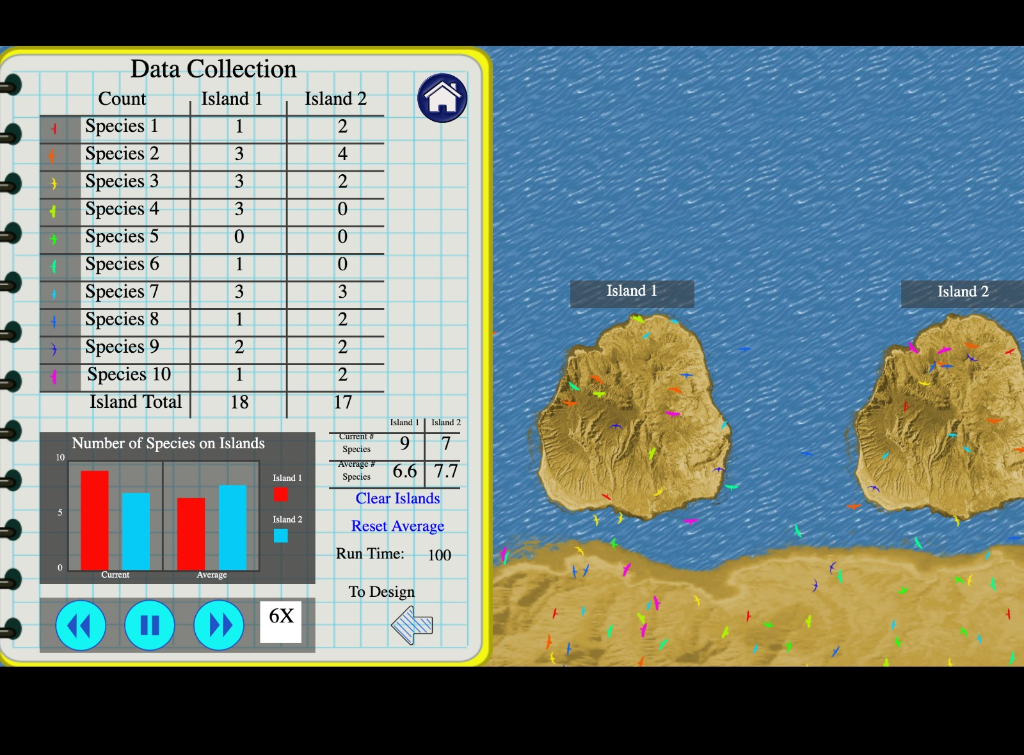The height and width of the screenshot is (755, 1024).
Task: Select the Species 7 bird icon
Action: [x=52, y=291]
